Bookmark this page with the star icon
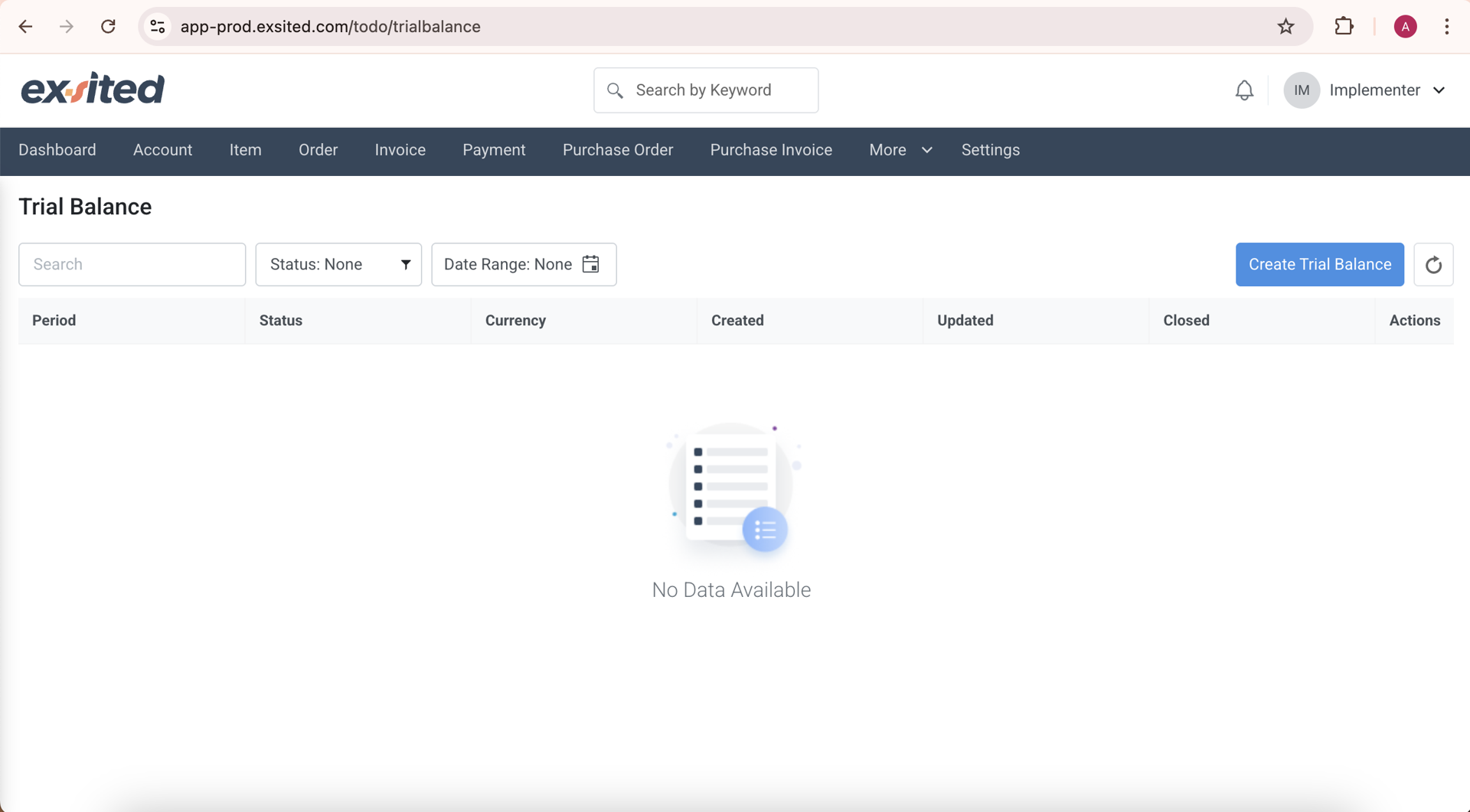The width and height of the screenshot is (1470, 812). point(1285,27)
